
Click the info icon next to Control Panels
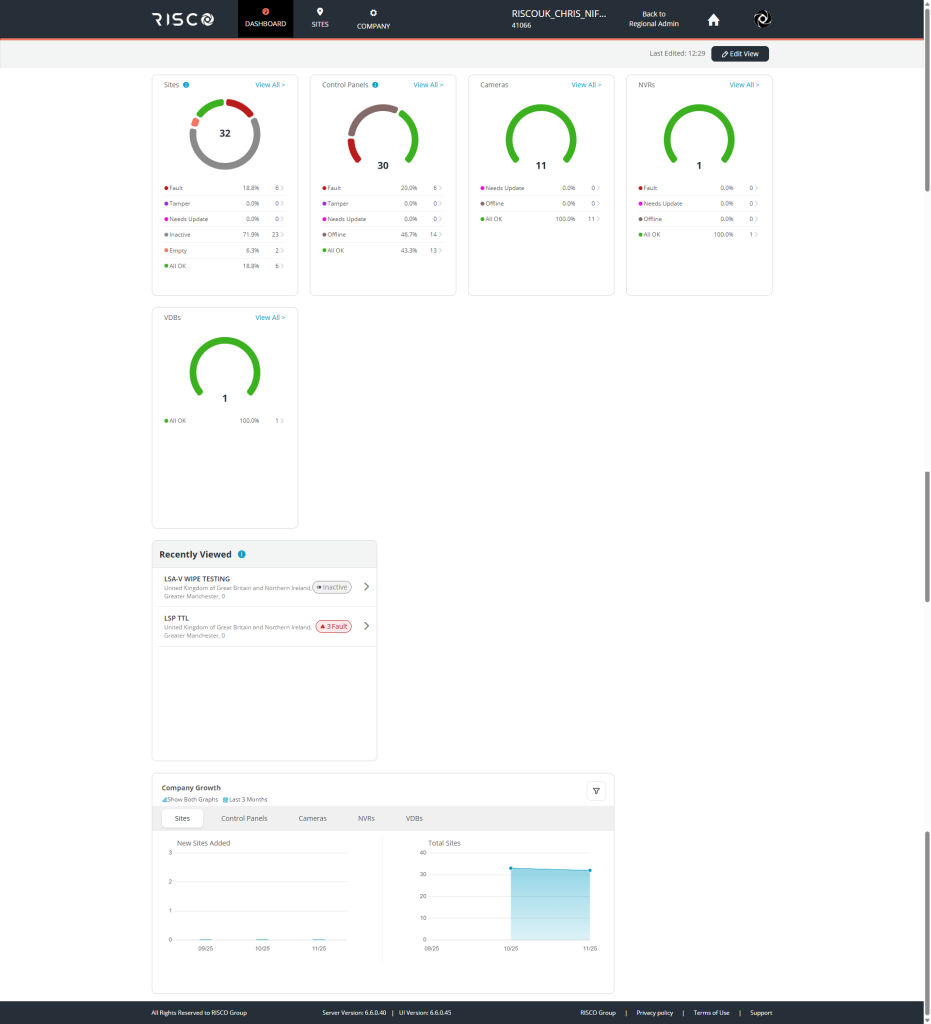pyautogui.click(x=373, y=85)
